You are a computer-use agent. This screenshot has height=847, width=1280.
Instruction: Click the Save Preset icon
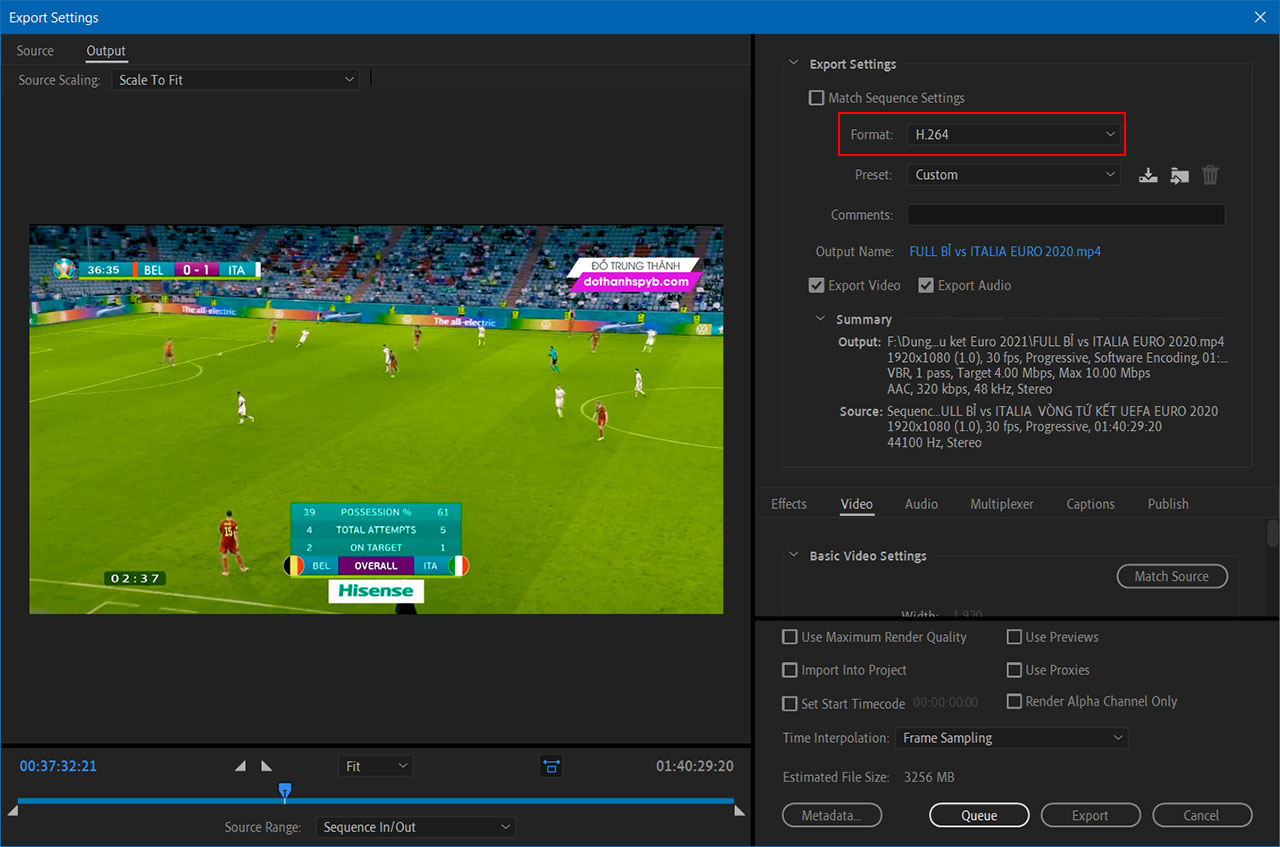click(1148, 176)
